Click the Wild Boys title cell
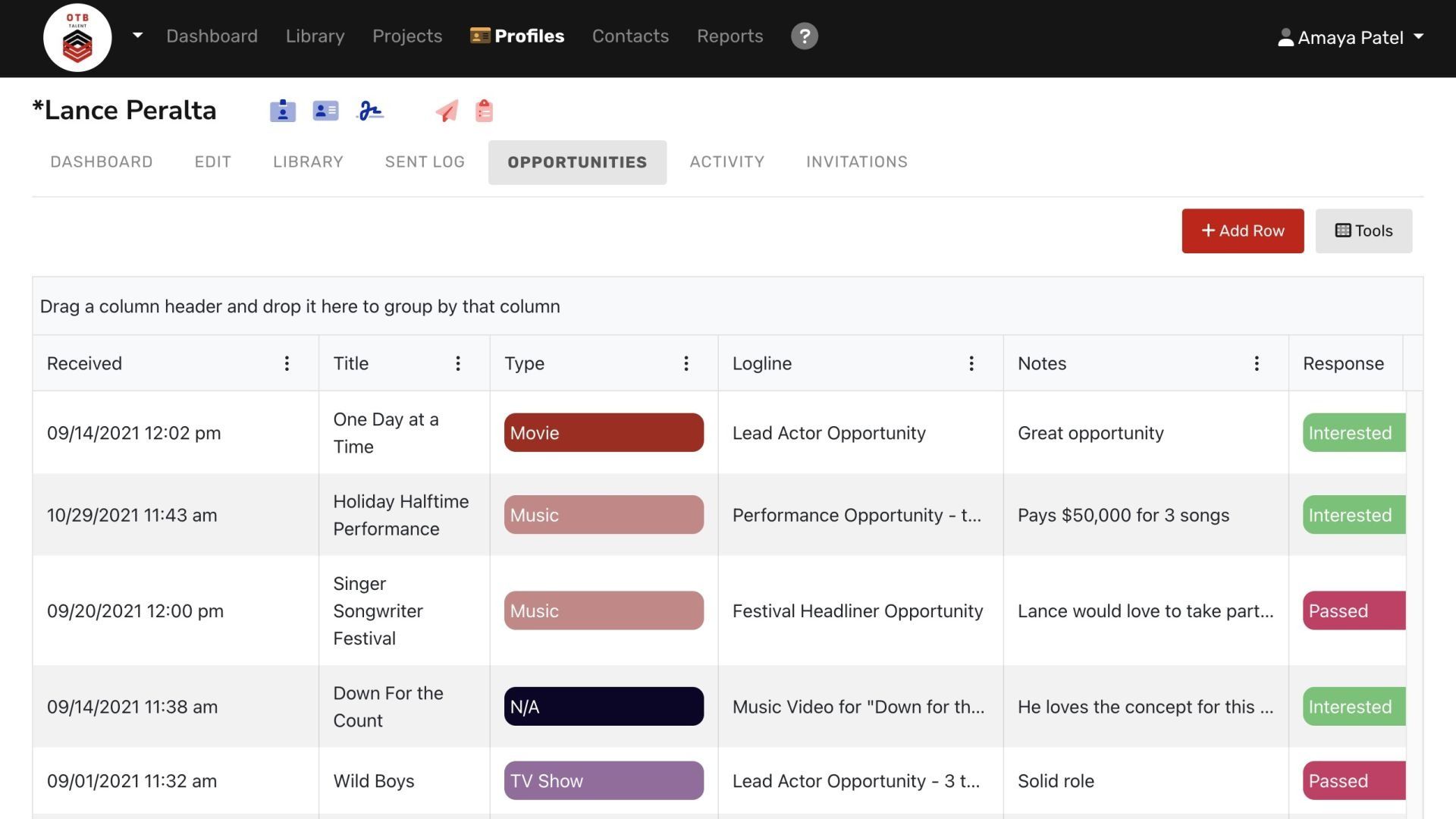This screenshot has width=1456, height=819. pos(374,780)
